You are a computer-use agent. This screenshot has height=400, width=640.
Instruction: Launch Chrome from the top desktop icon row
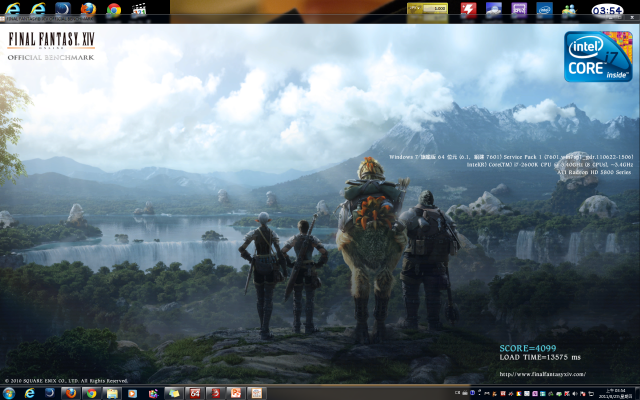113,10
